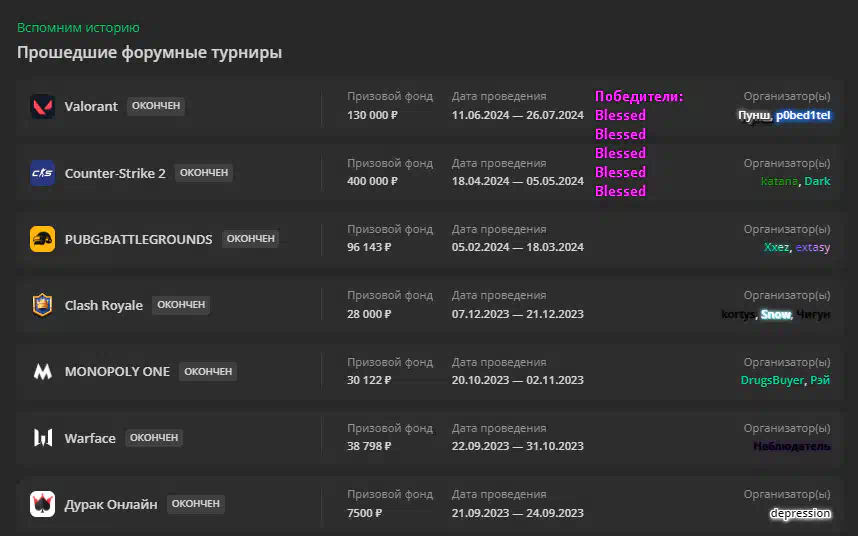Open organizer profile Наблюдатель
858x536 pixels.
[x=792, y=446]
